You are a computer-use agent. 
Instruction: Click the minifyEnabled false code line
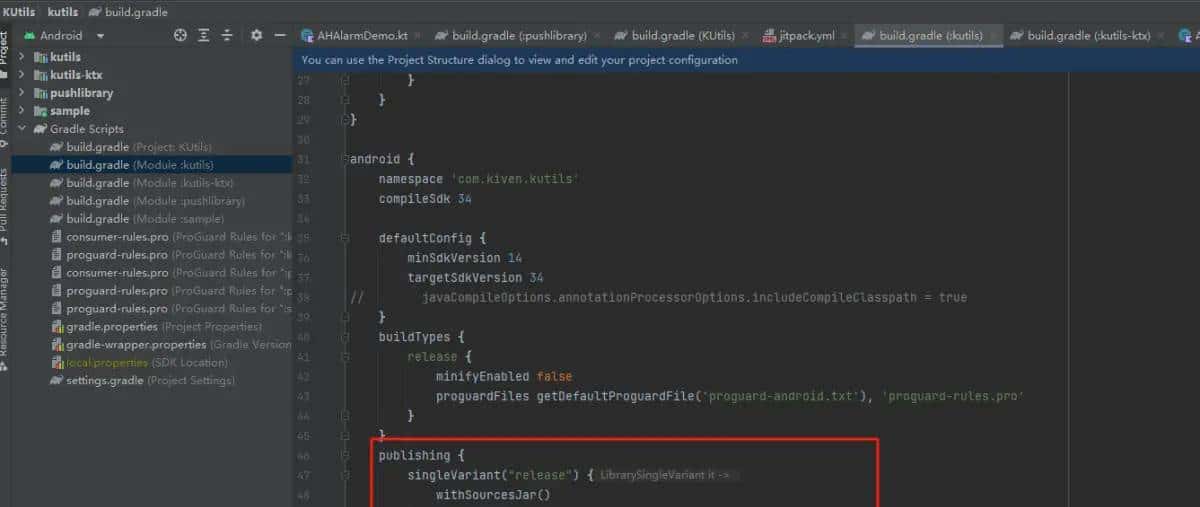point(503,376)
